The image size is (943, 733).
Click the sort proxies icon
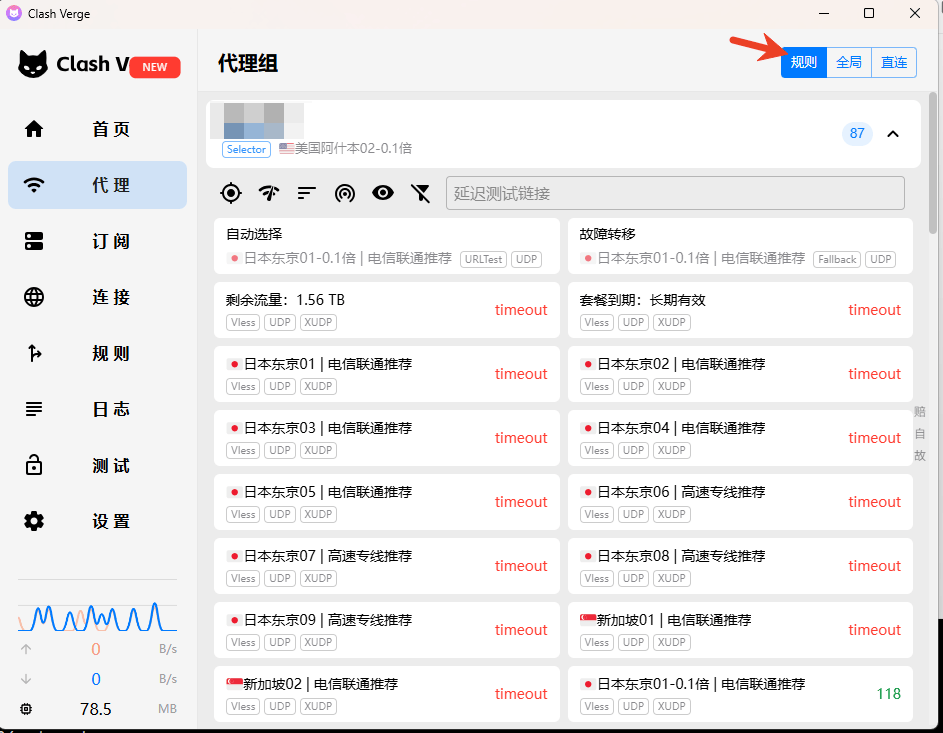(x=307, y=193)
